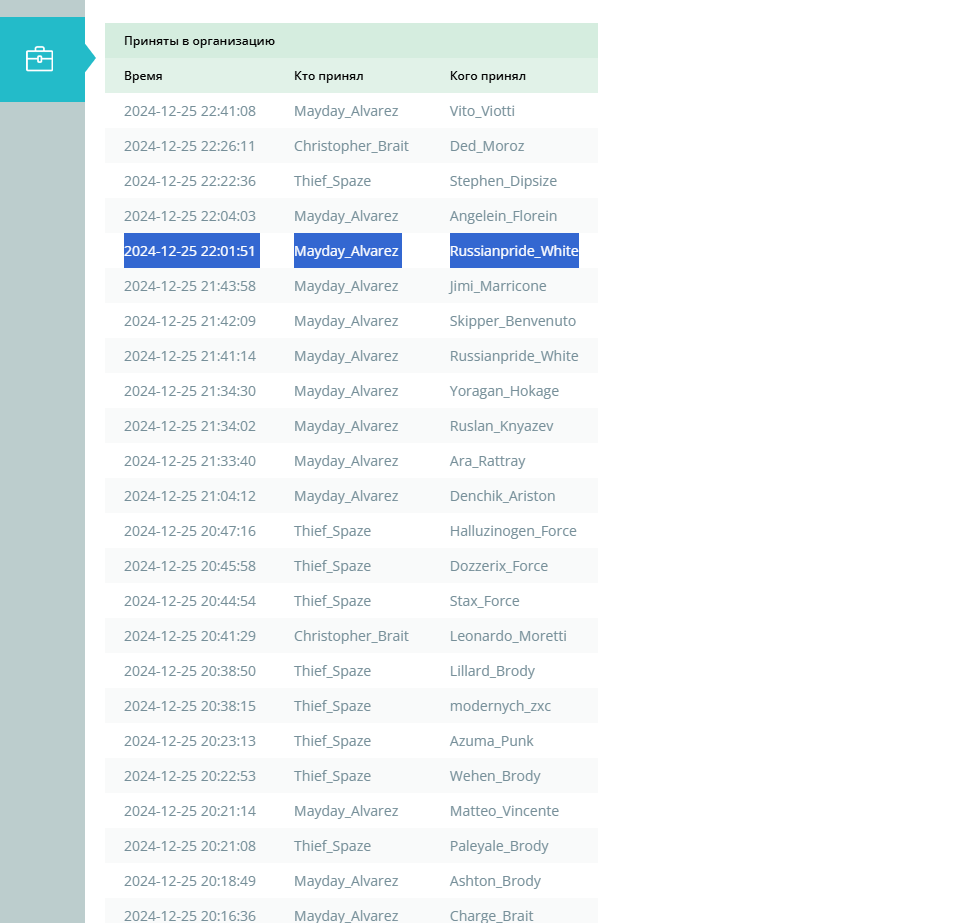Click the name Ded_Moroz
The height and width of the screenshot is (923, 958).
[487, 146]
